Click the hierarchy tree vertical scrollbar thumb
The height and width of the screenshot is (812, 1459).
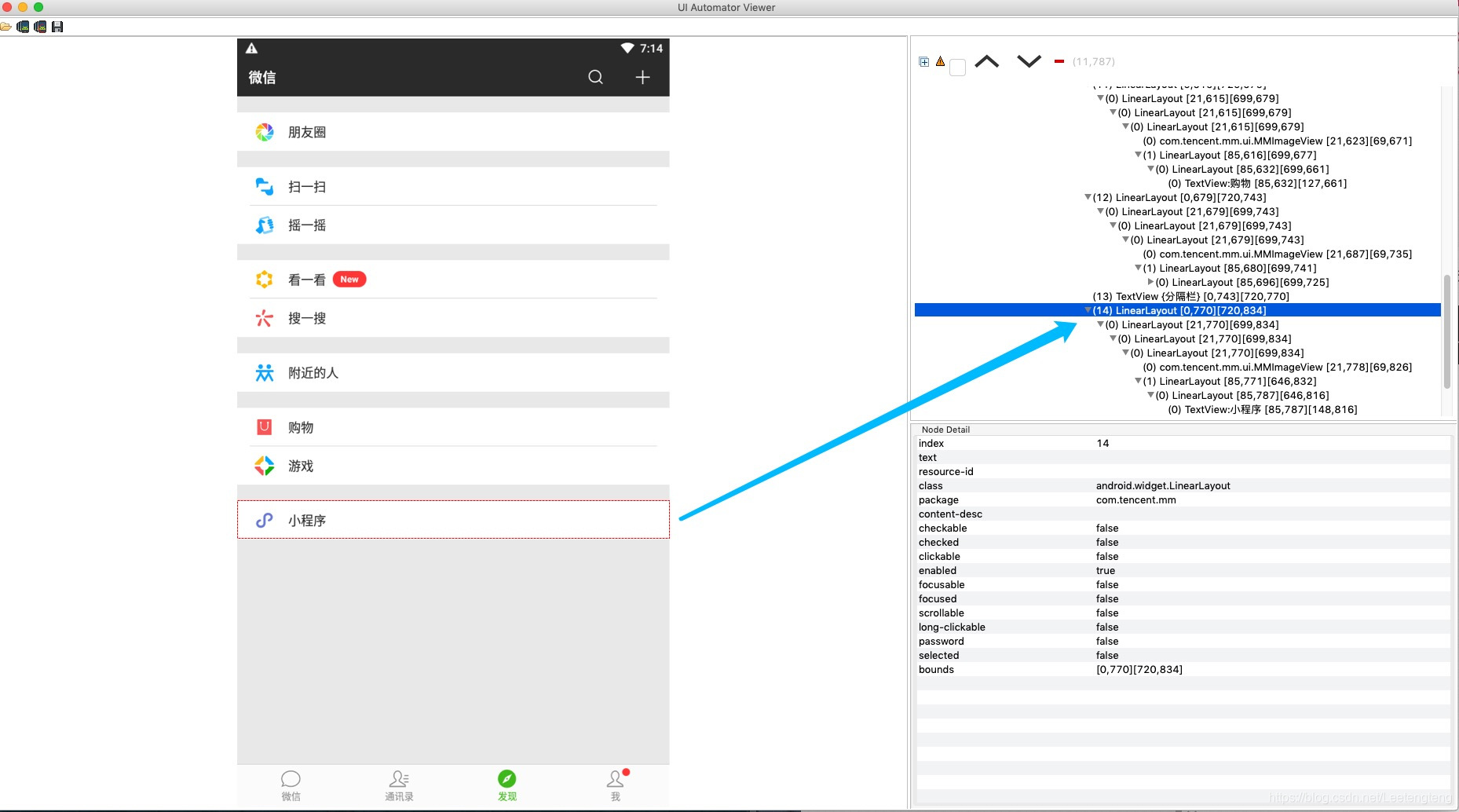click(1446, 331)
